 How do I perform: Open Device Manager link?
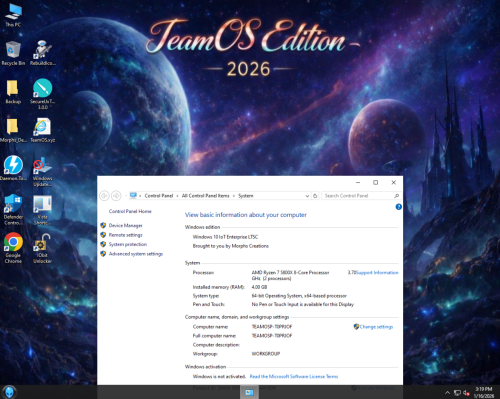(125, 226)
